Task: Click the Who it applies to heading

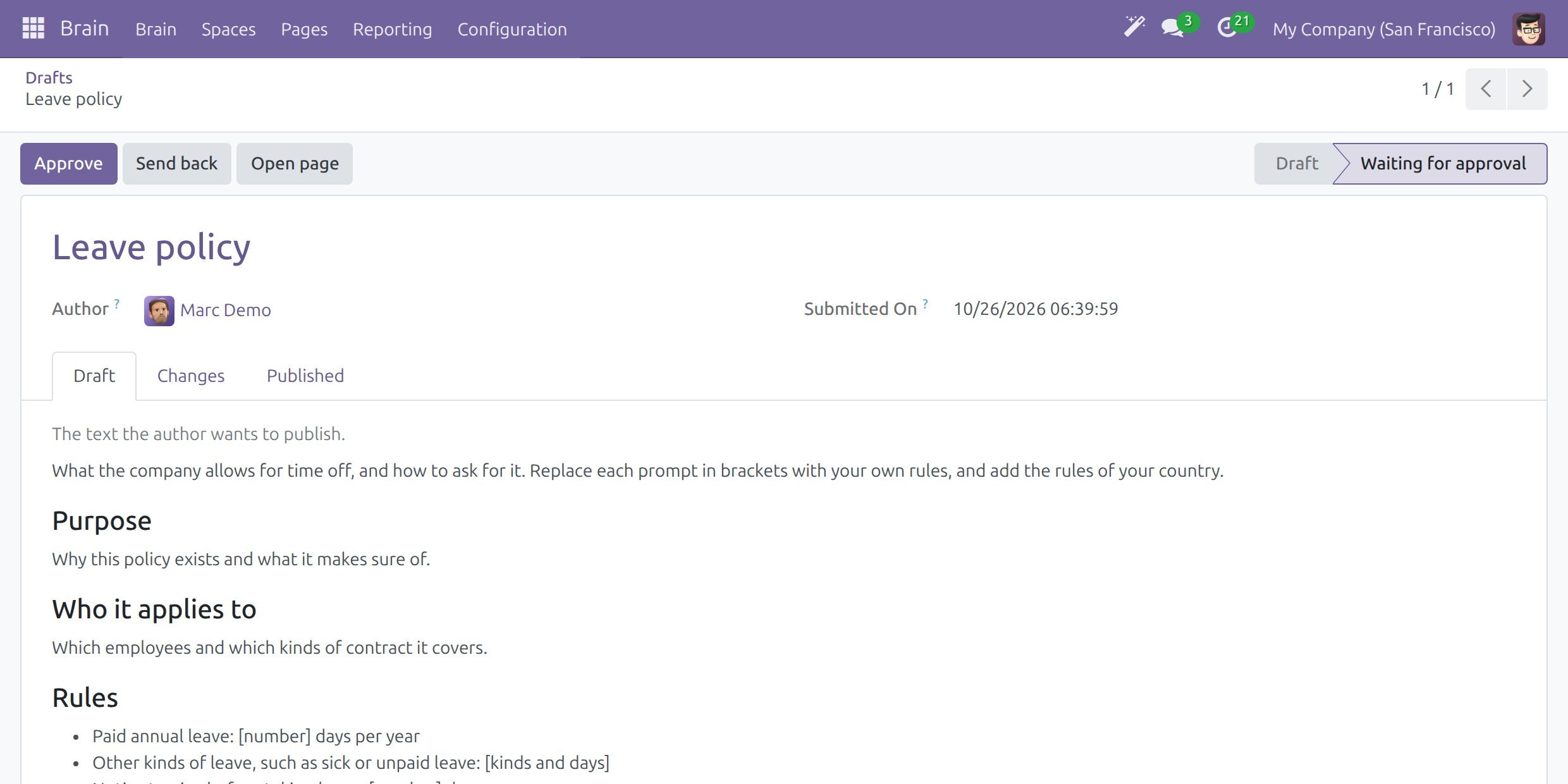Action: (x=154, y=609)
